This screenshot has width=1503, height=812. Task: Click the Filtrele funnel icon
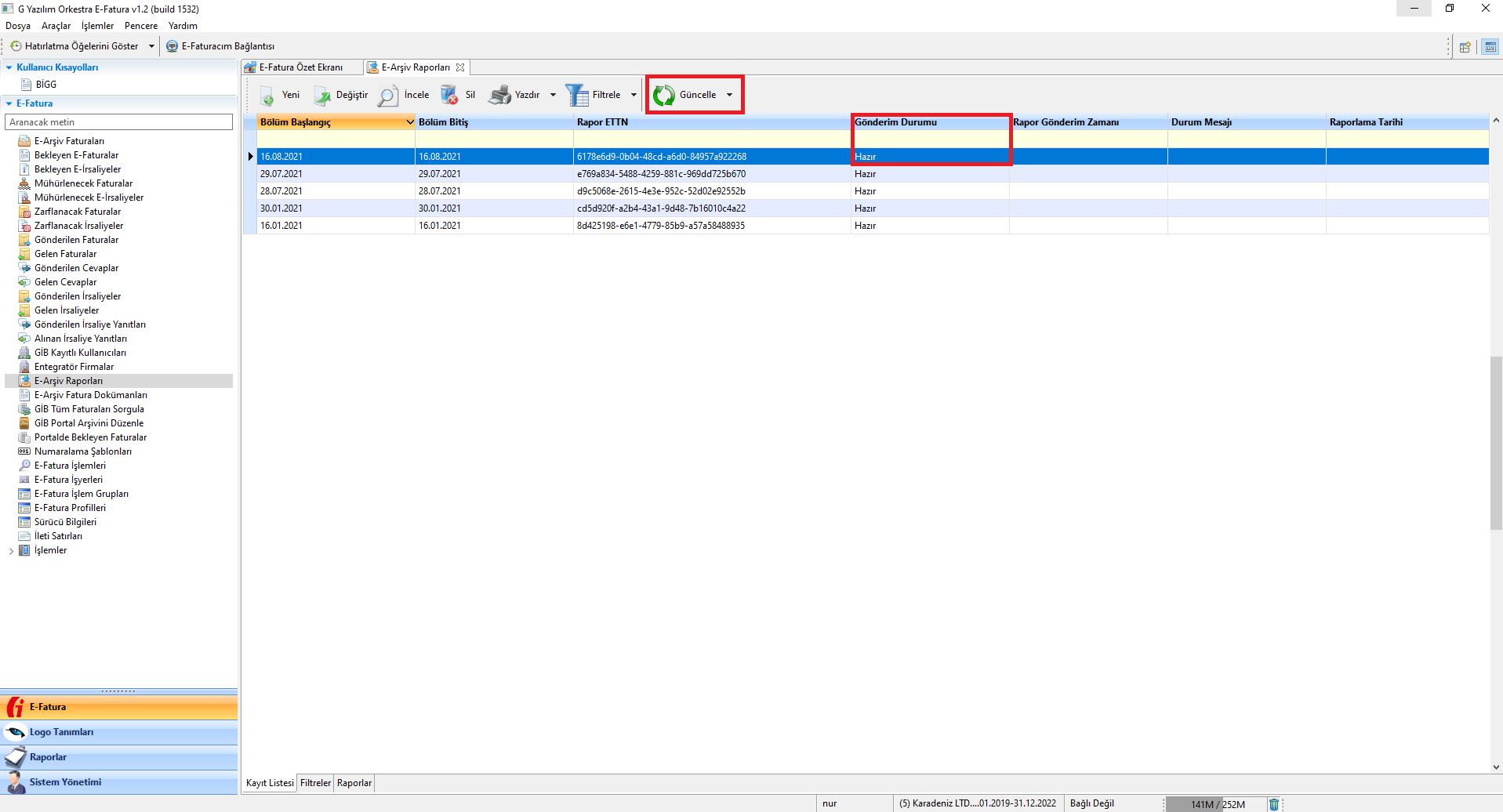click(577, 96)
